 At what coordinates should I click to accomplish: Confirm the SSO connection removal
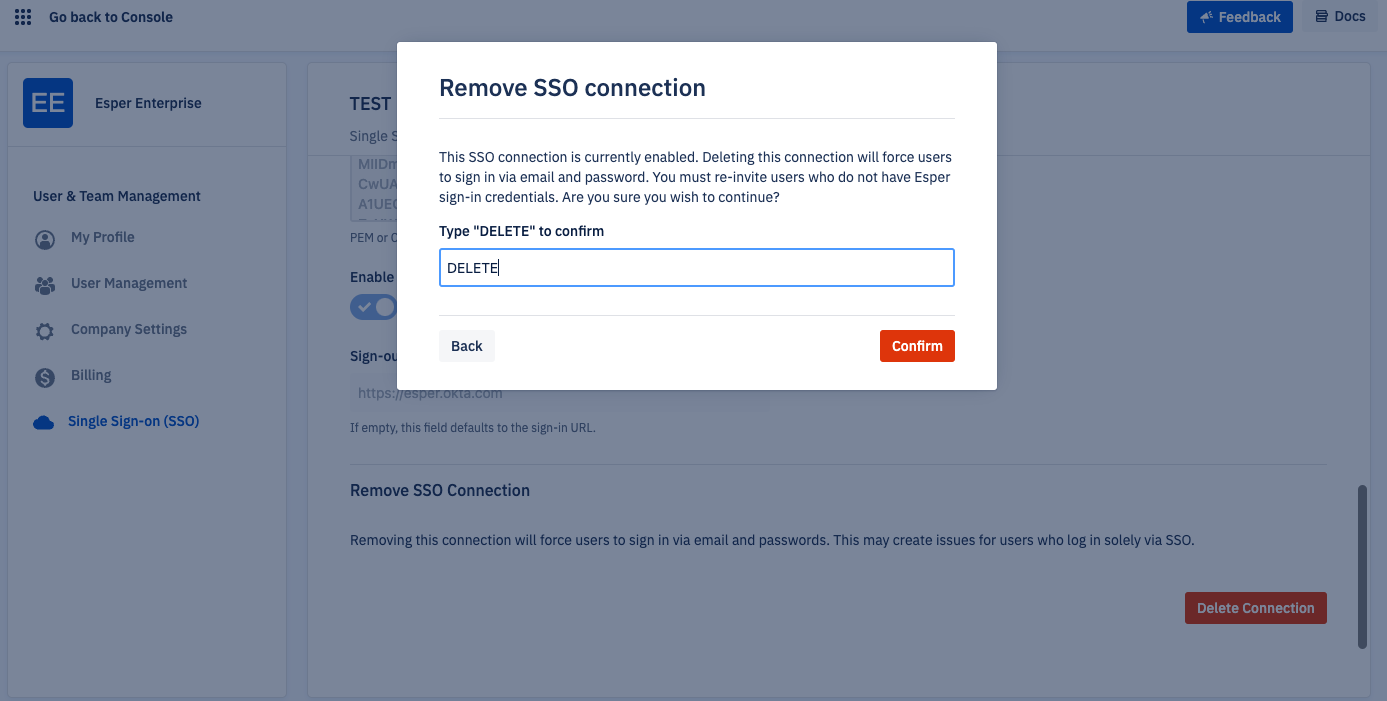917,346
